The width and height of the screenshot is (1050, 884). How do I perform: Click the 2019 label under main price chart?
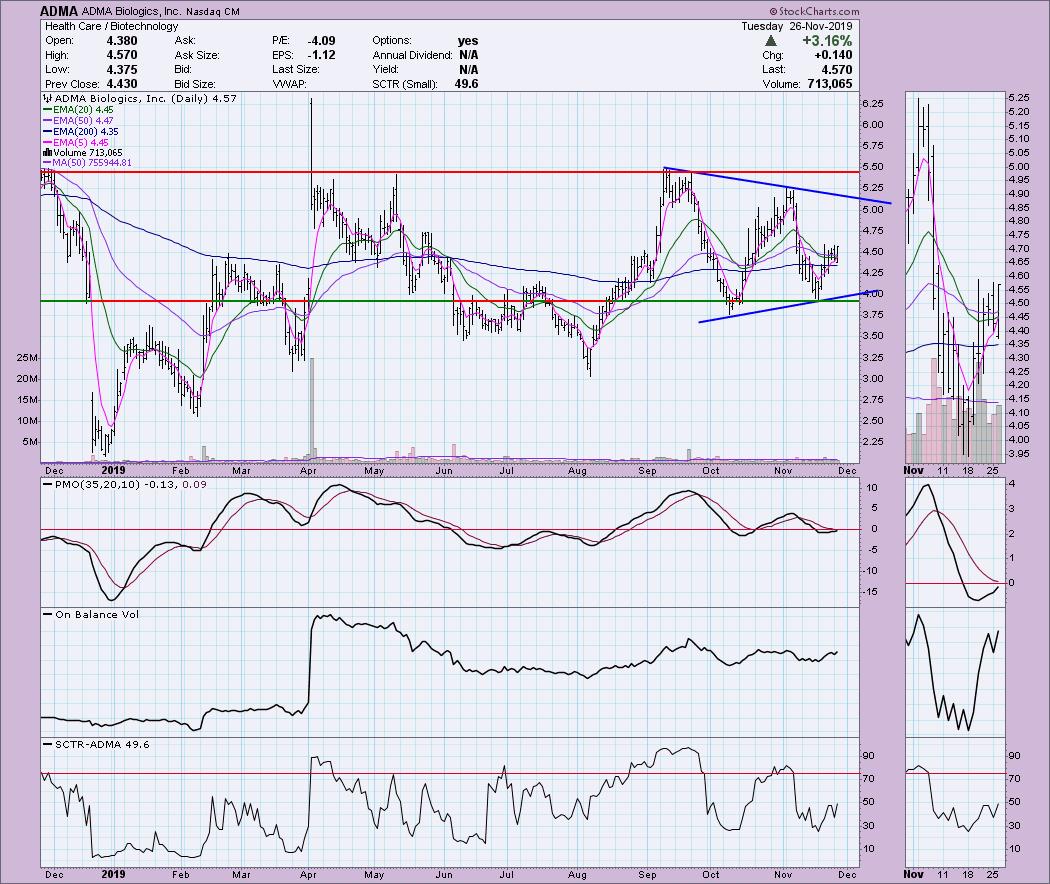pos(113,471)
